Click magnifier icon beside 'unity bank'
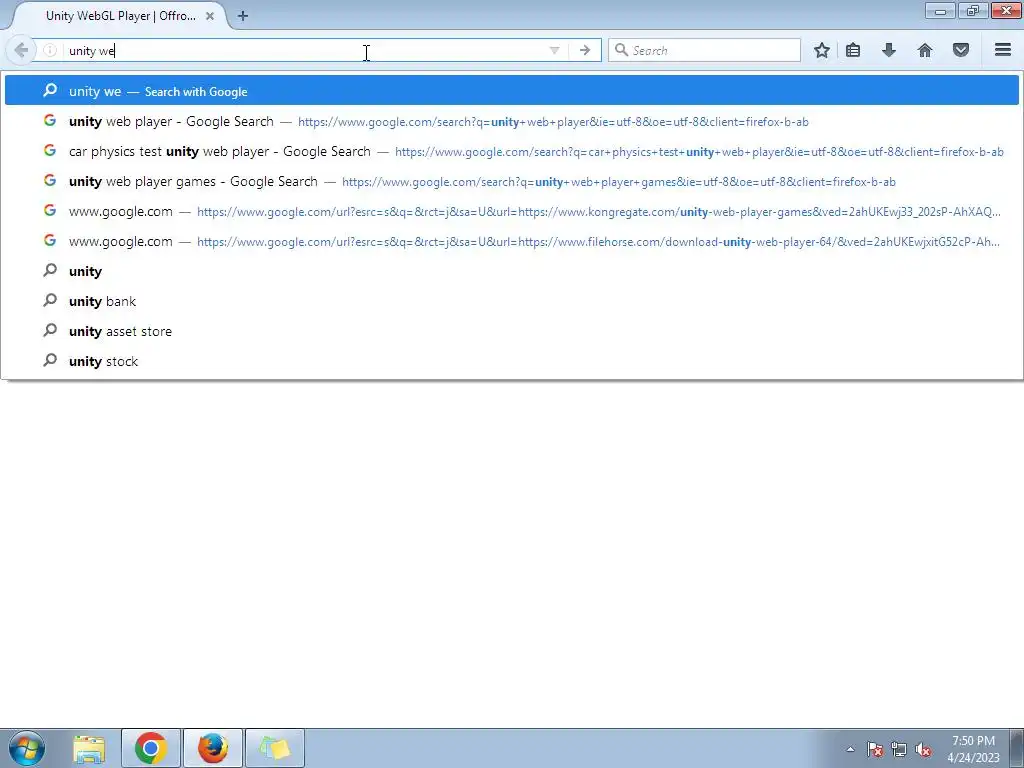Image resolution: width=1024 pixels, height=768 pixels. pos(50,300)
